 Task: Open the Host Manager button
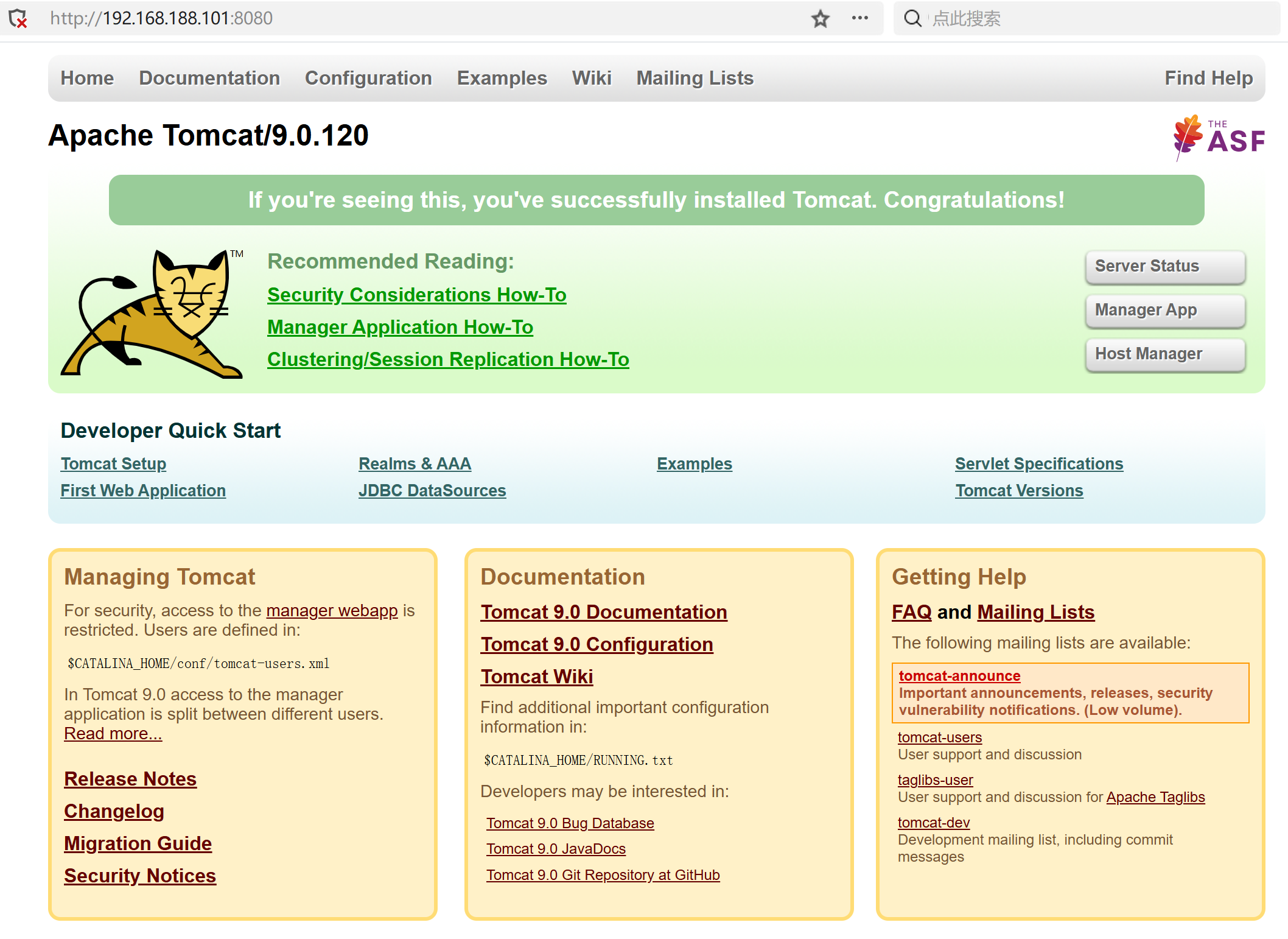coord(1165,354)
